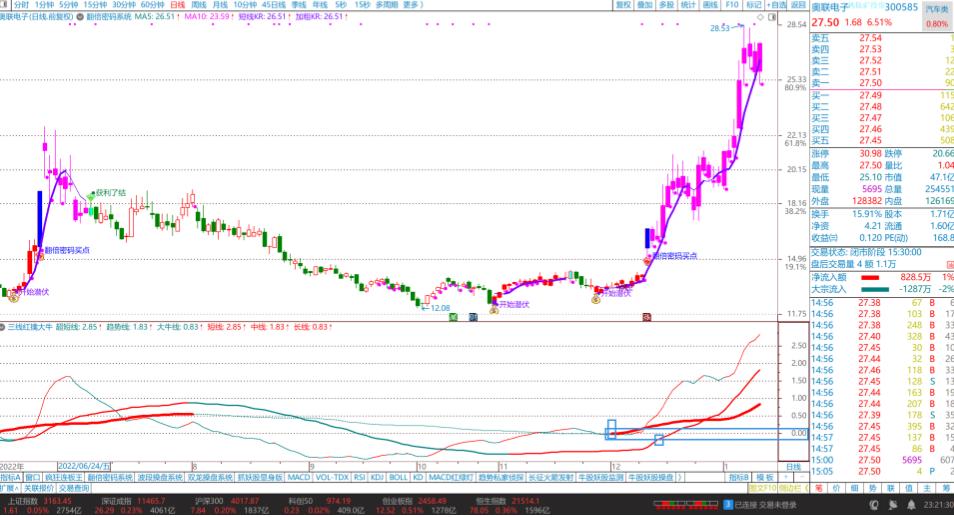This screenshot has height=517, width=954.
Task: Click the 创业板指 index in status bar
Action: click(397, 501)
